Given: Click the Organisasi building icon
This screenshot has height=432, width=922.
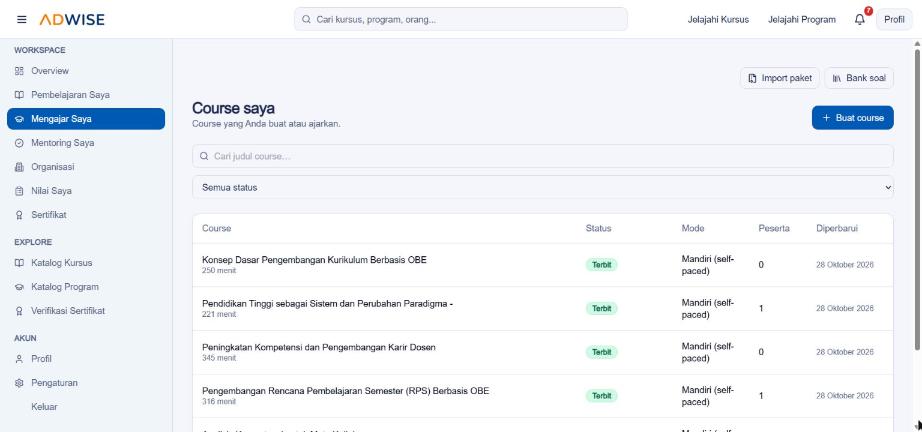Looking at the screenshot, I should [19, 167].
